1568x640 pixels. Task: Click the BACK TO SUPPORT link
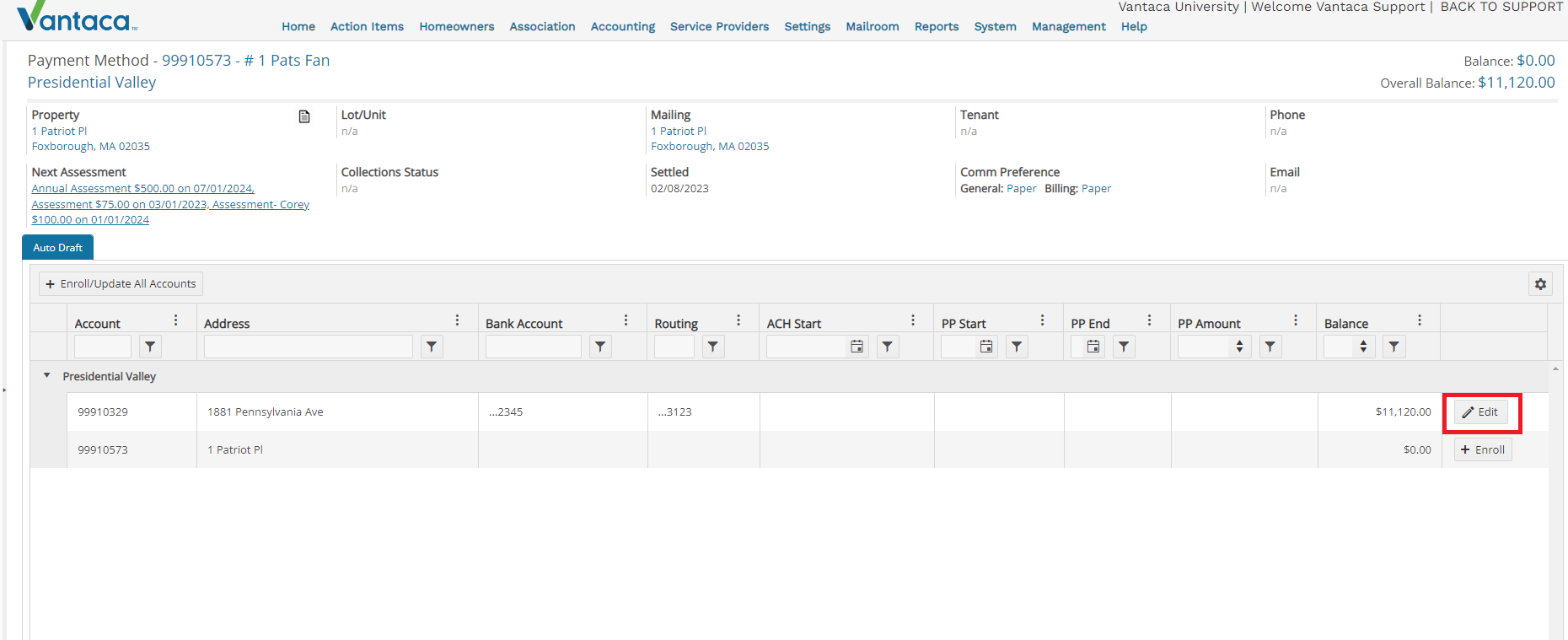coord(1501,7)
